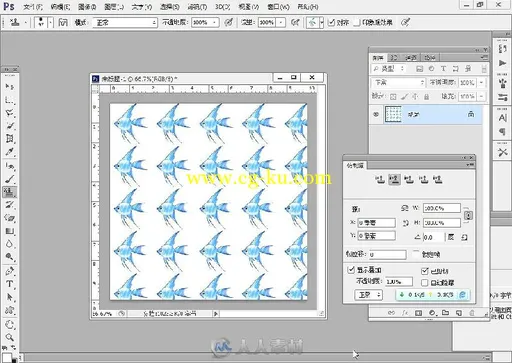Enable the Auto Hide checkbox

pyautogui.click(x=425, y=283)
